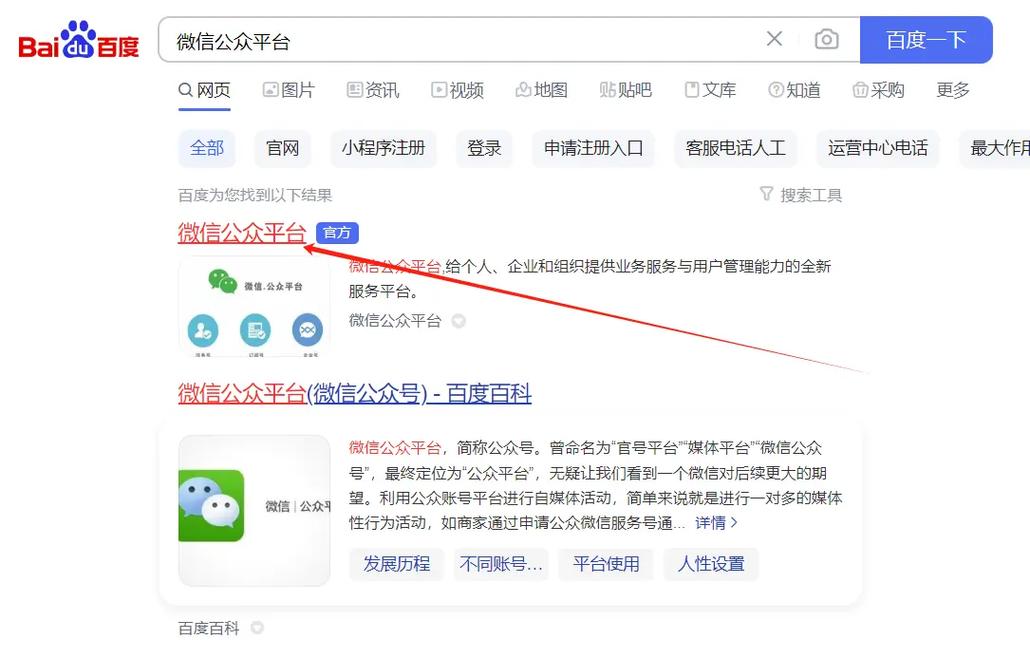Open the 知道 (Zhidao) search category
Image resolution: width=1030 pixels, height=658 pixels.
pyautogui.click(x=794, y=89)
